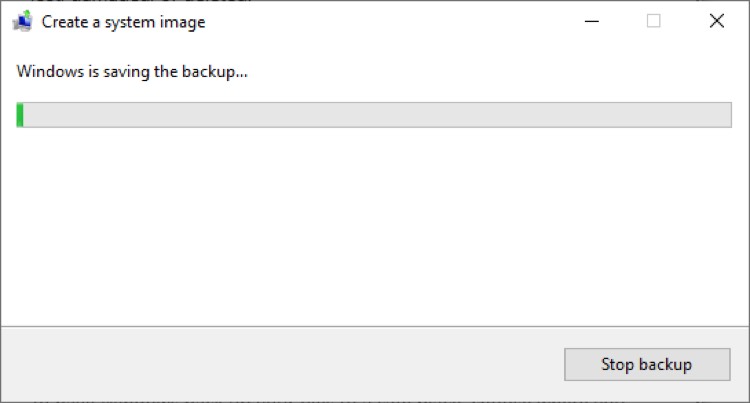Click the far right end of progress bar

pyautogui.click(x=727, y=115)
